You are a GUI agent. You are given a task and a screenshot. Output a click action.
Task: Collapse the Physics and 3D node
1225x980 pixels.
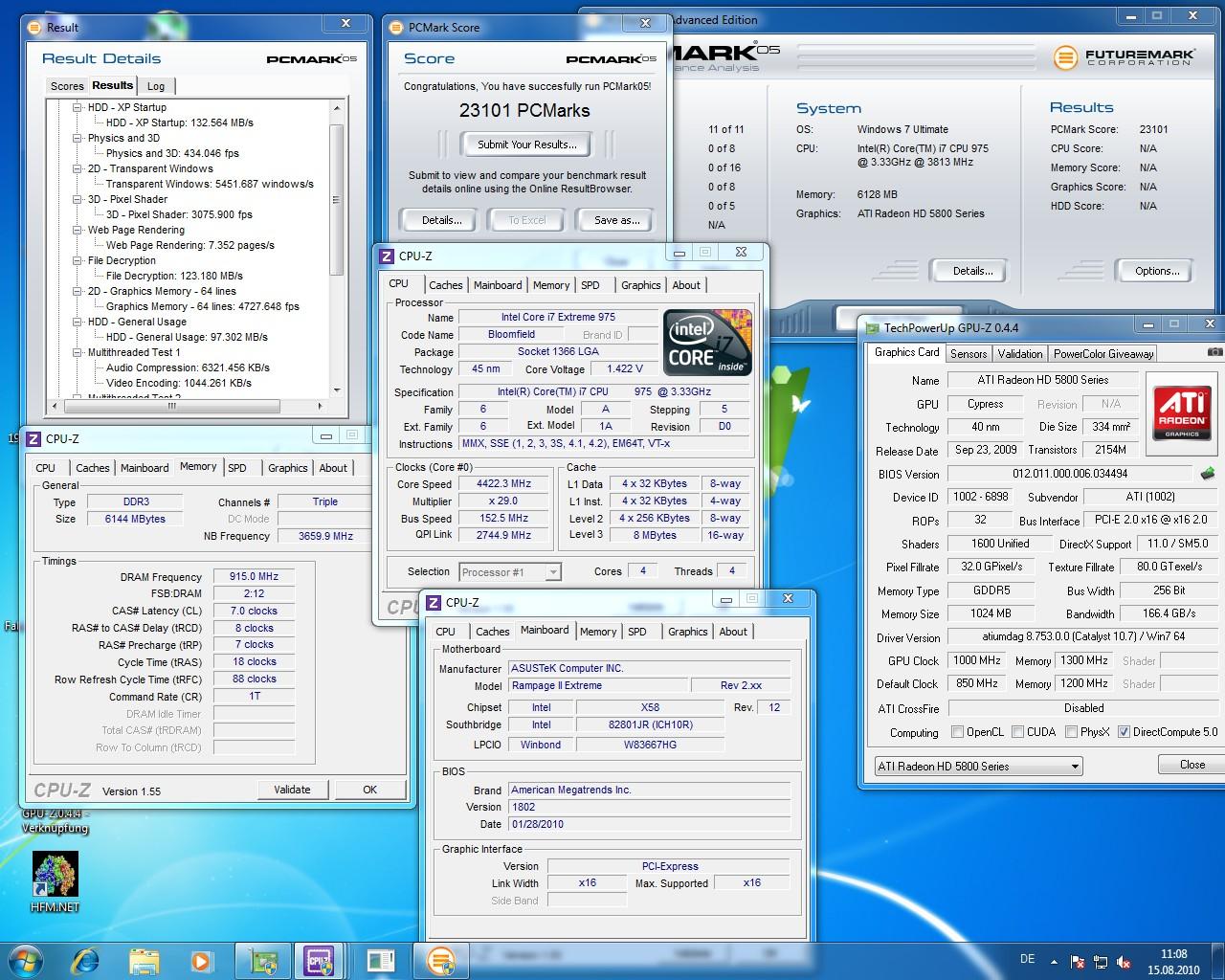tap(78, 138)
